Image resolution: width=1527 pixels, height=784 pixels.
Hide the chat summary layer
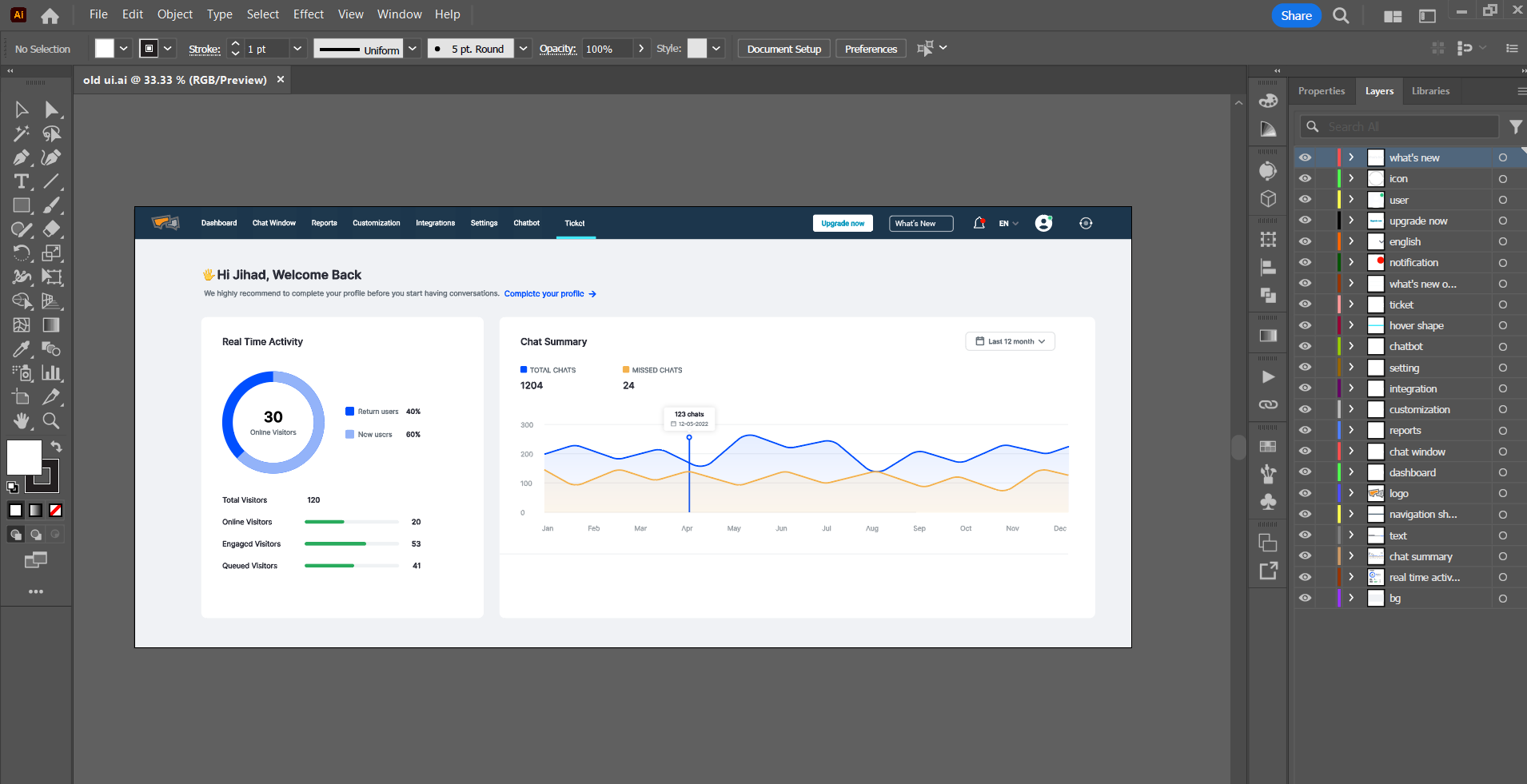pos(1305,556)
